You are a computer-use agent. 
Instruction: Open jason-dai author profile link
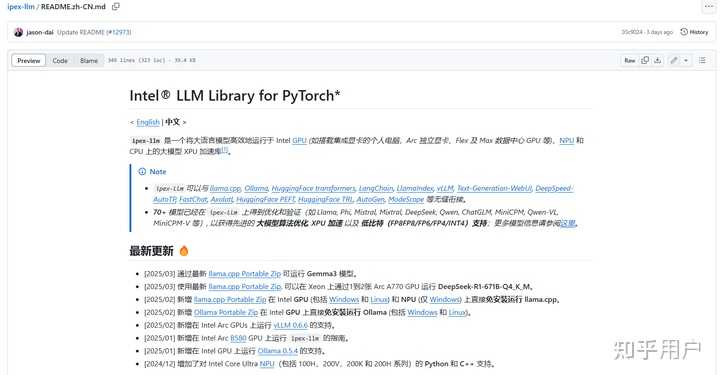[x=40, y=32]
